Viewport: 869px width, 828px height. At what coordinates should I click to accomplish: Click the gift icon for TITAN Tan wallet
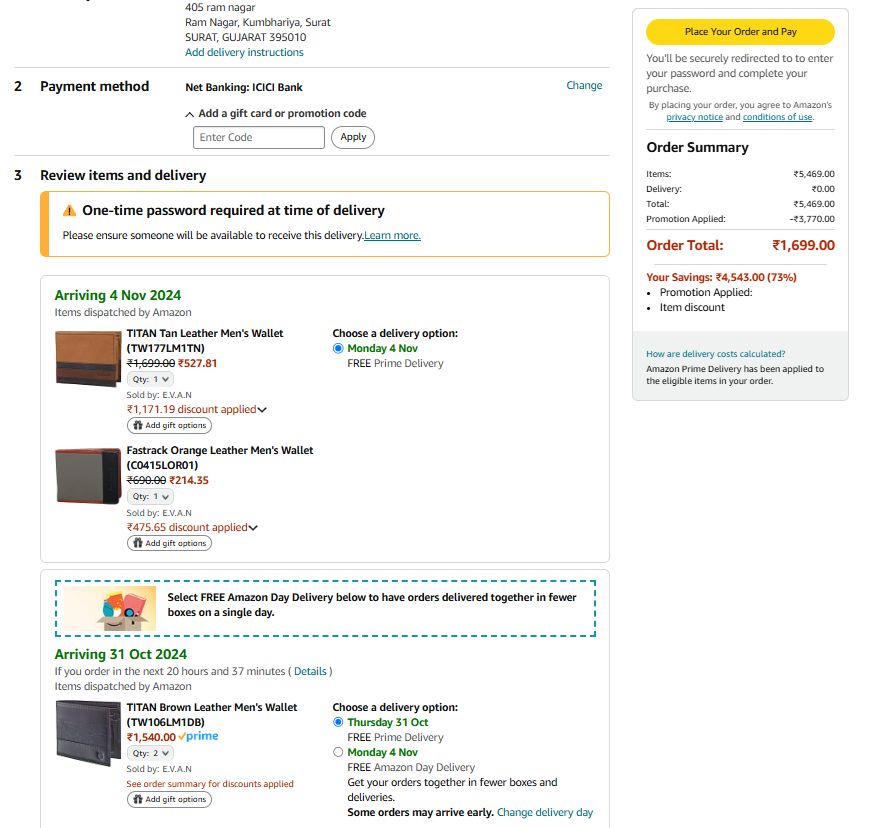click(138, 426)
